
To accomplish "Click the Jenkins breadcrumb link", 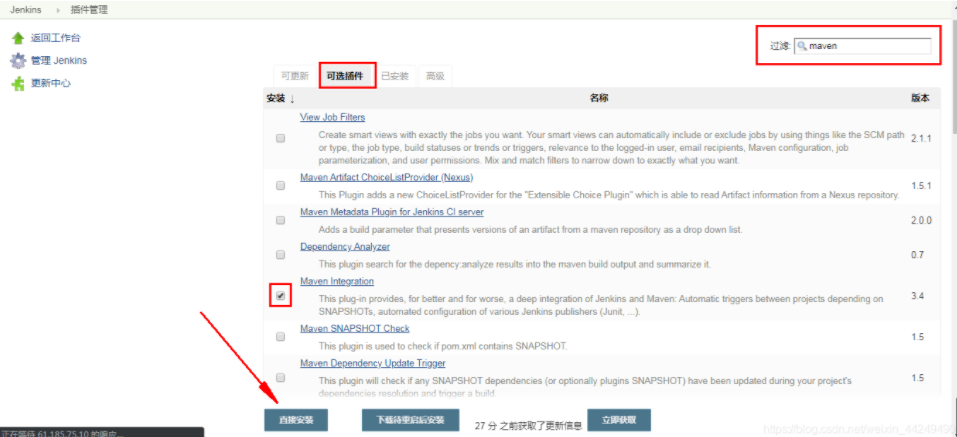I will pyautogui.click(x=26, y=10).
